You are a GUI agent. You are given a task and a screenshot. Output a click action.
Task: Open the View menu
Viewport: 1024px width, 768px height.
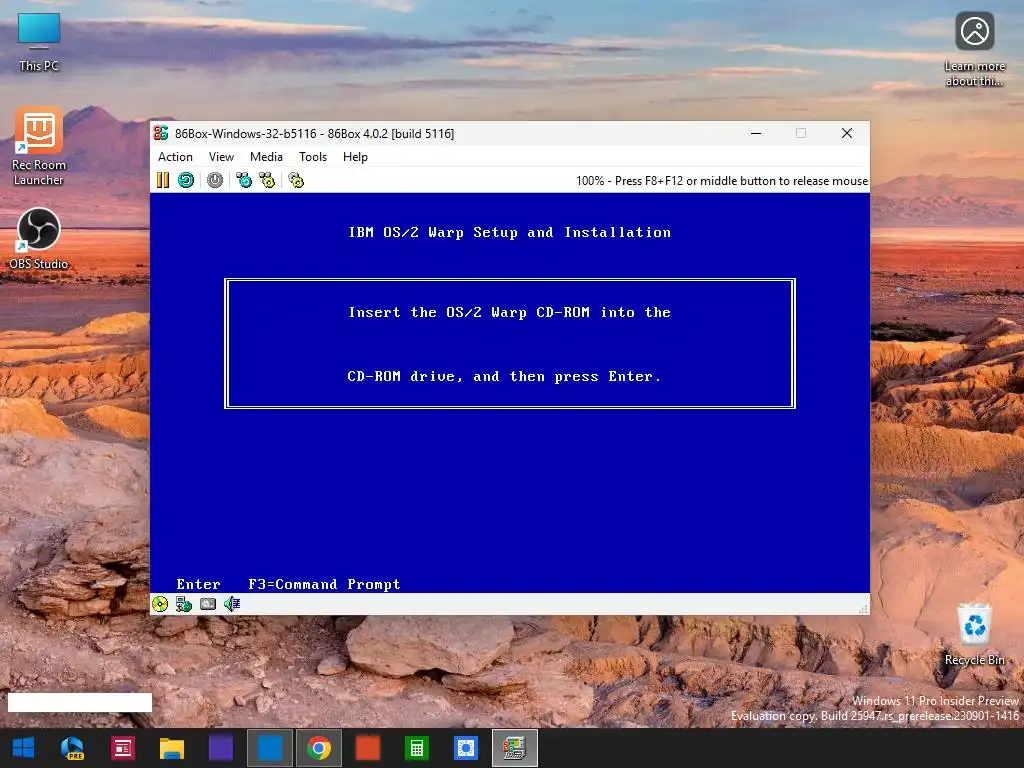tap(221, 157)
